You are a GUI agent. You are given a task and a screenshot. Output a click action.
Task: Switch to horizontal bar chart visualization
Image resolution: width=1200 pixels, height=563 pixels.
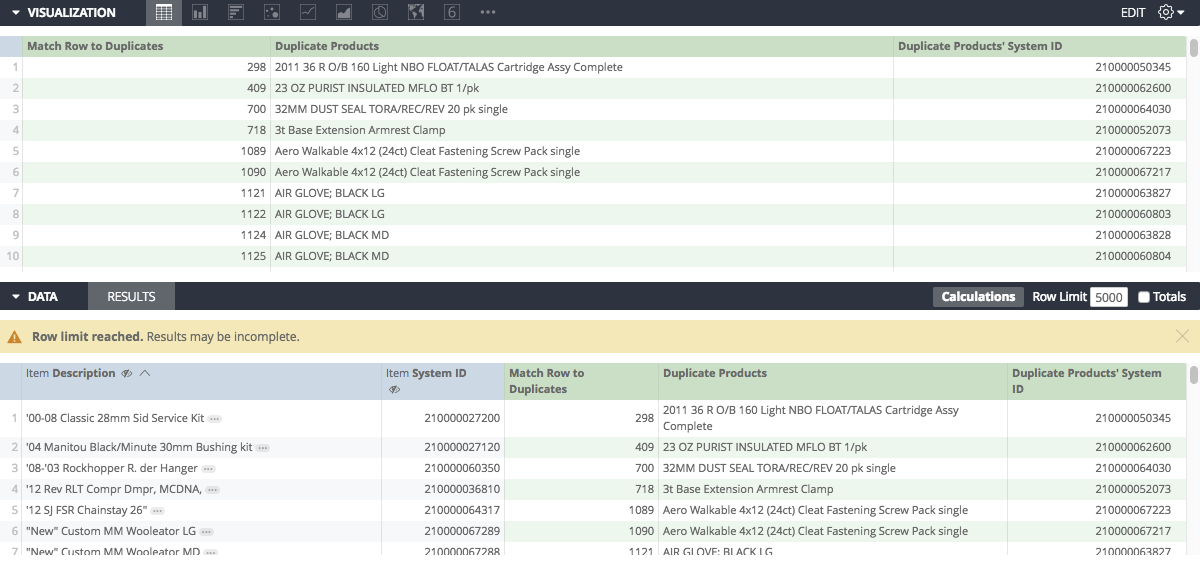point(236,12)
